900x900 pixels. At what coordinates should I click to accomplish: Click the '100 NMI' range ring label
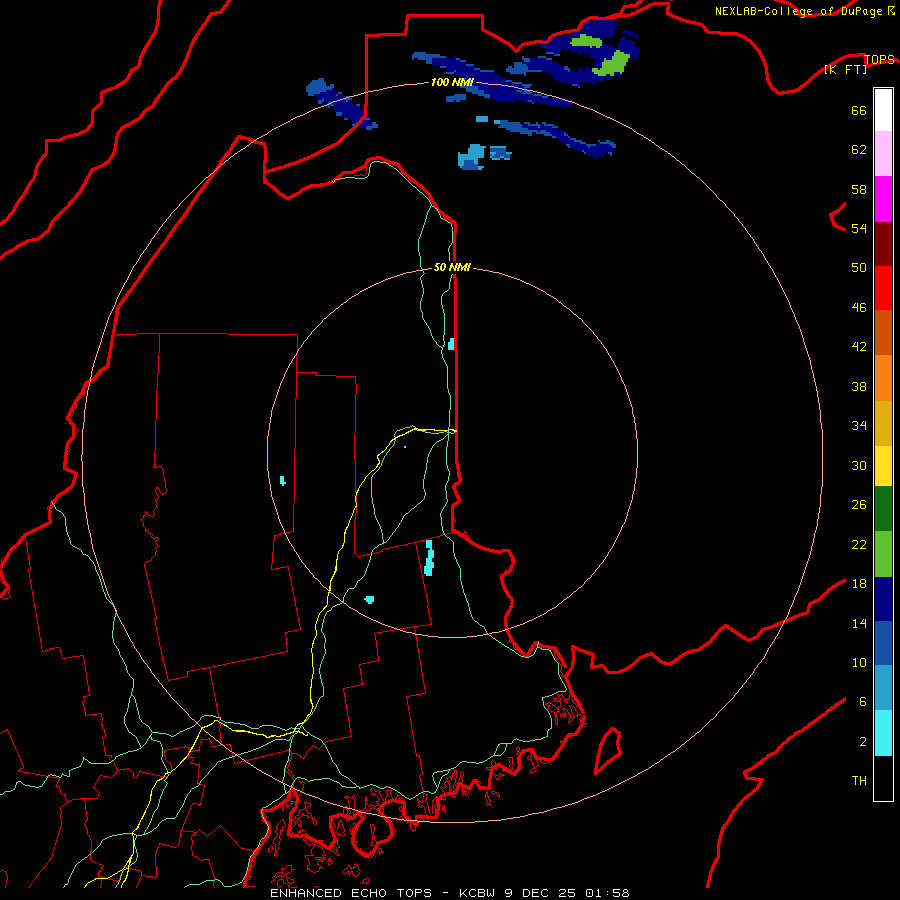[x=452, y=83]
